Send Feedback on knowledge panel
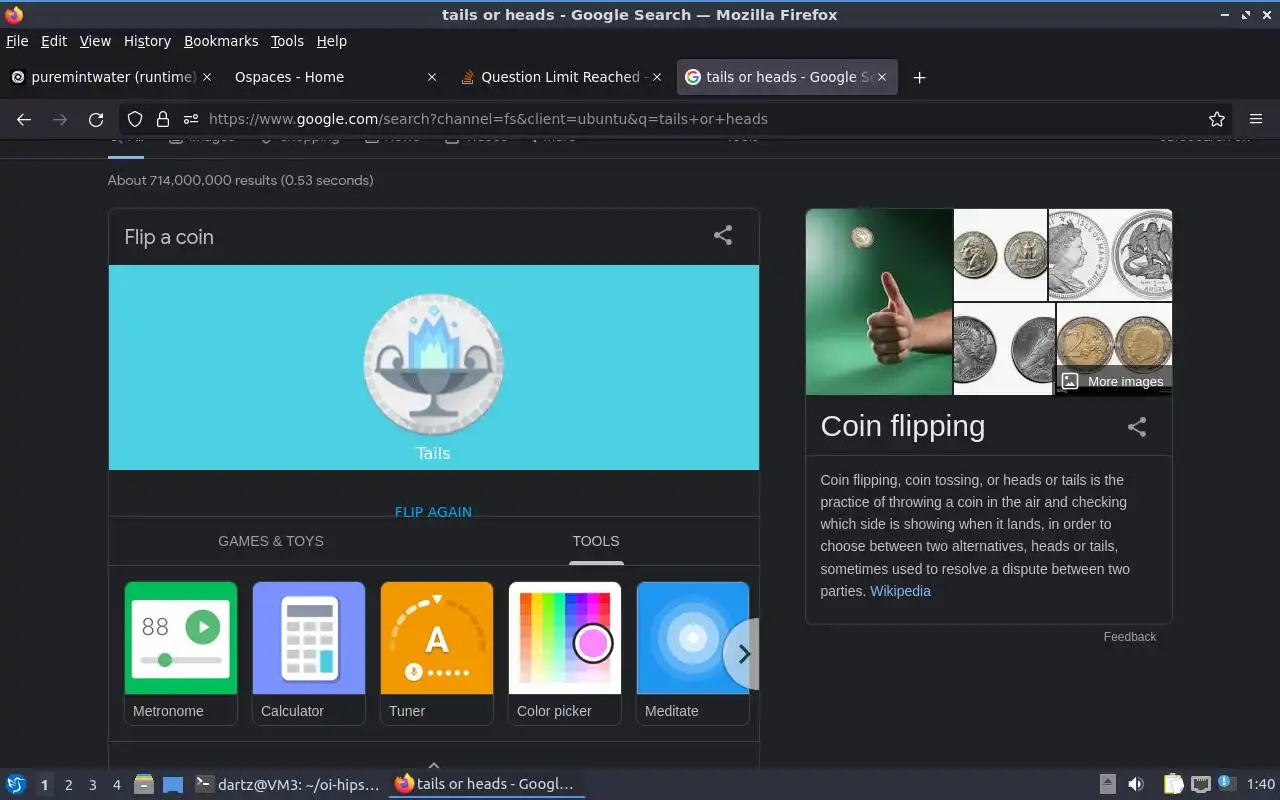This screenshot has width=1280, height=800. tap(1130, 637)
